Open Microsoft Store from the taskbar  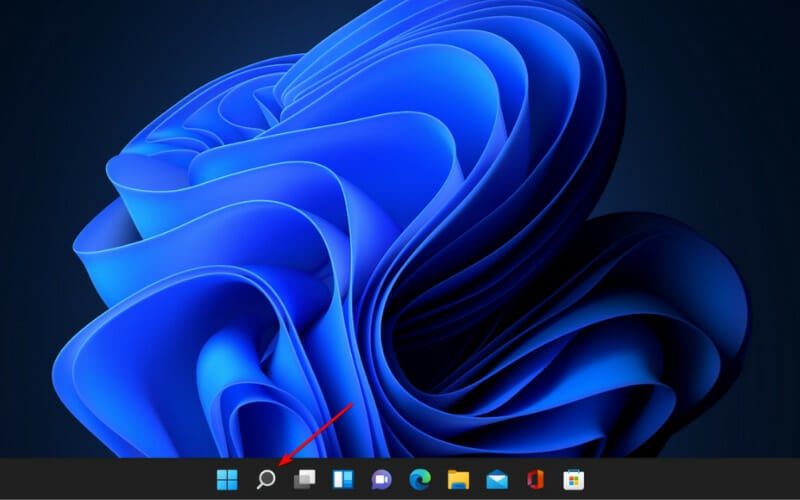point(573,480)
